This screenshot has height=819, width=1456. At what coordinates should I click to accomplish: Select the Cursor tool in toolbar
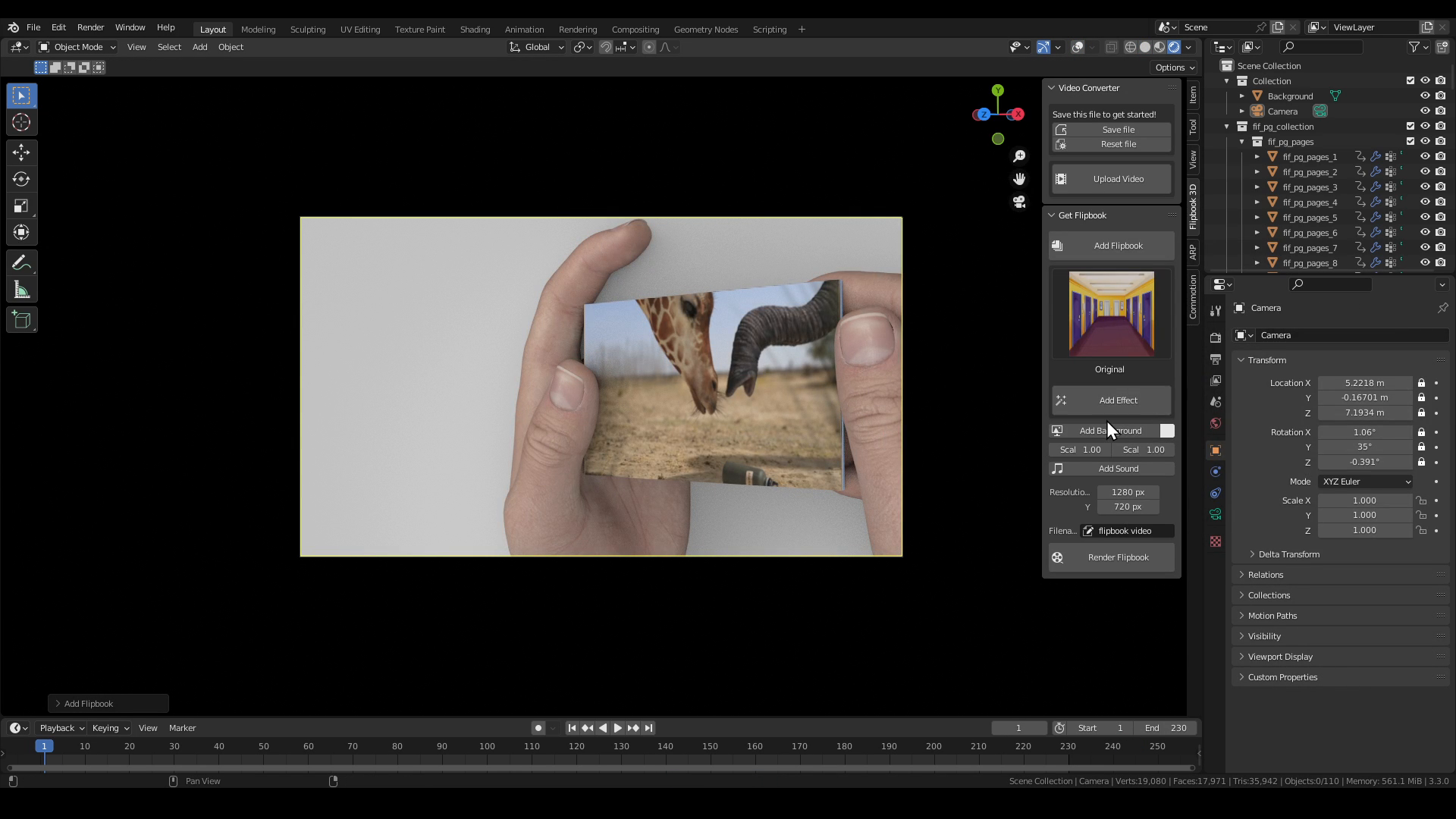click(x=21, y=123)
